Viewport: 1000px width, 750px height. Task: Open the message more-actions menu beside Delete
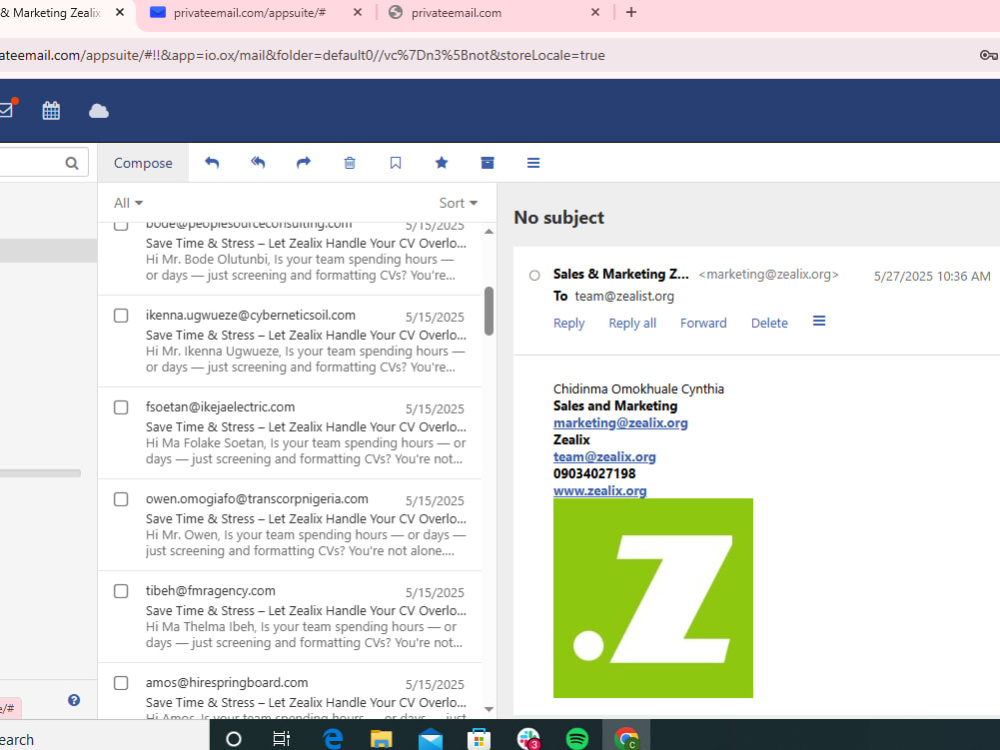click(819, 321)
